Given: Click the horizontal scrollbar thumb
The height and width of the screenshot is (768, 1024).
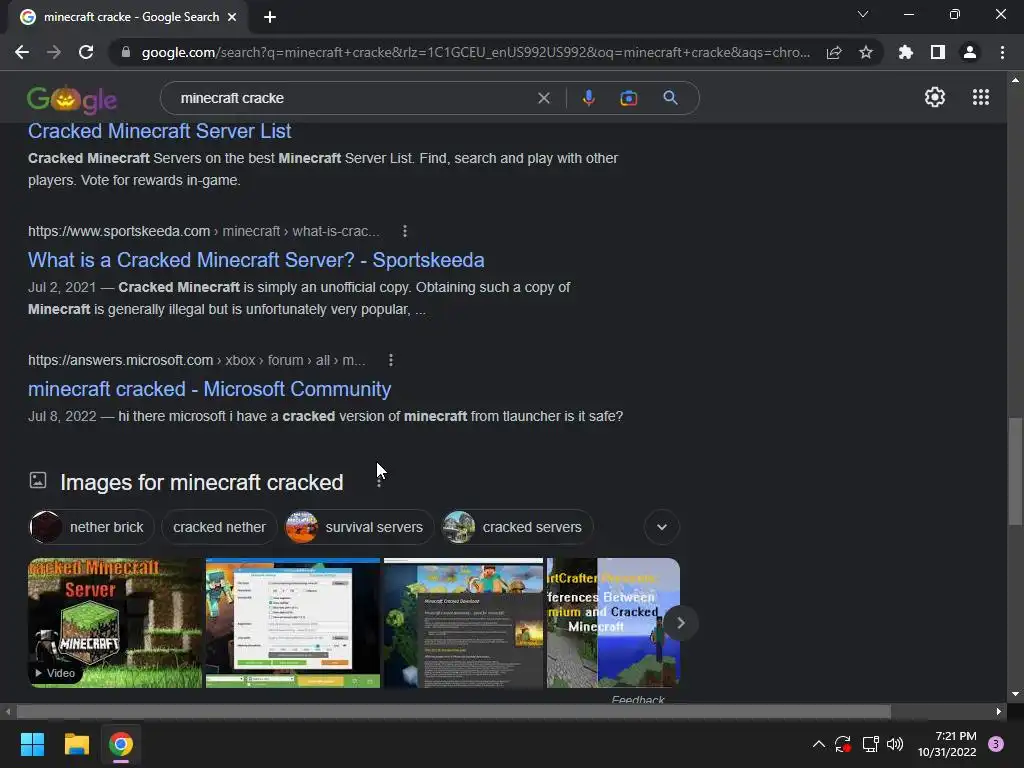Looking at the screenshot, I should [453, 711].
